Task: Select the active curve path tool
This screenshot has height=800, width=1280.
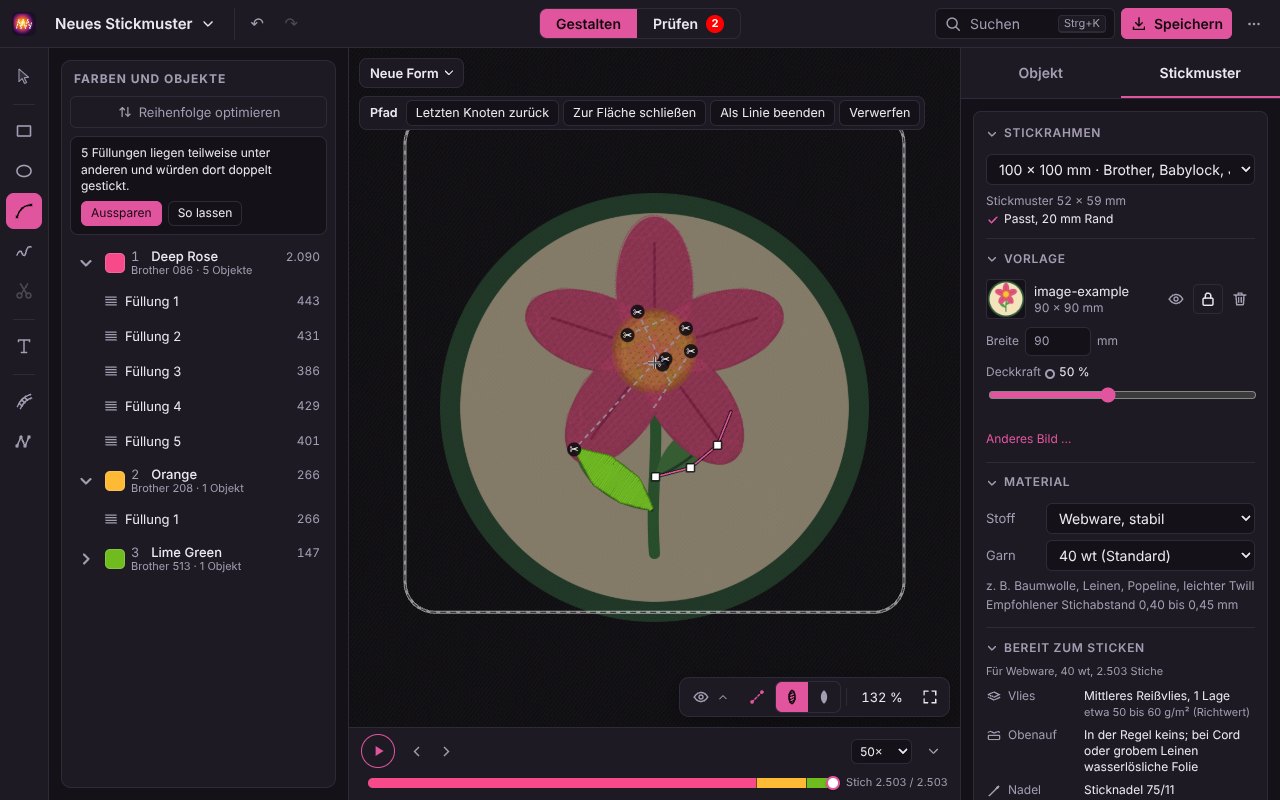Action: tap(24, 211)
